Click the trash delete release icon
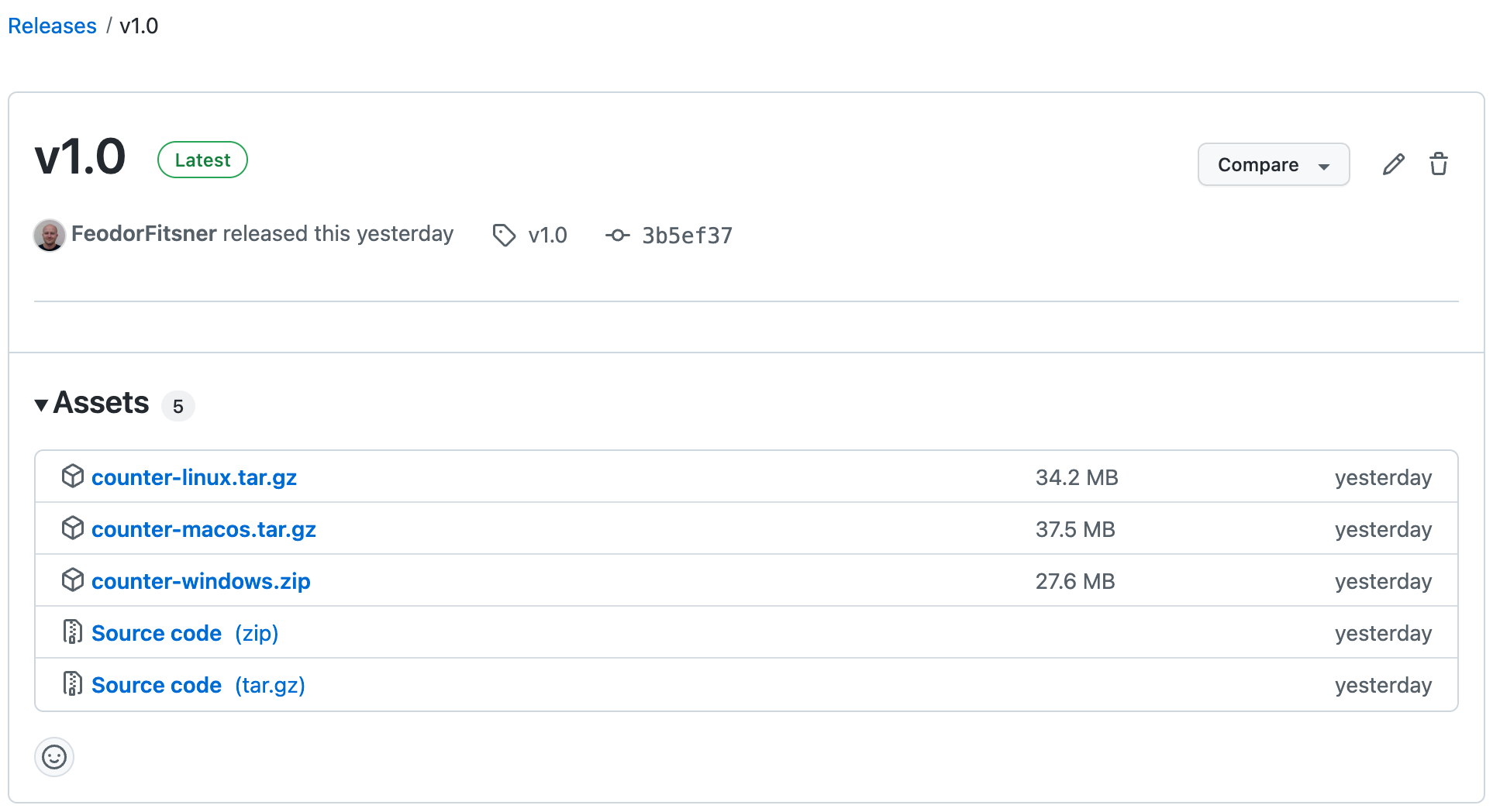1493x812 pixels. click(1439, 164)
